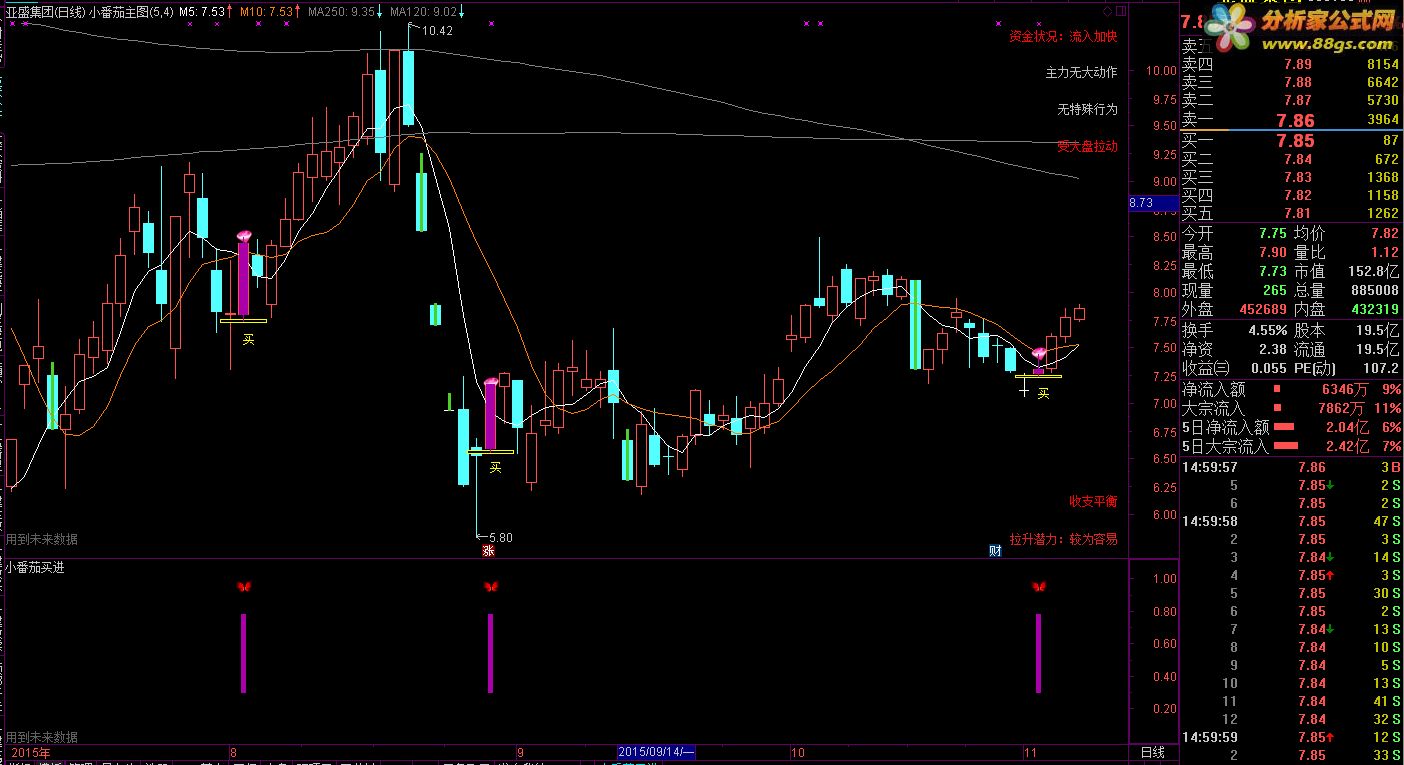Select the August purple signal bar in sub-chart
Viewport: 1404px width, 765px height.
(x=243, y=653)
